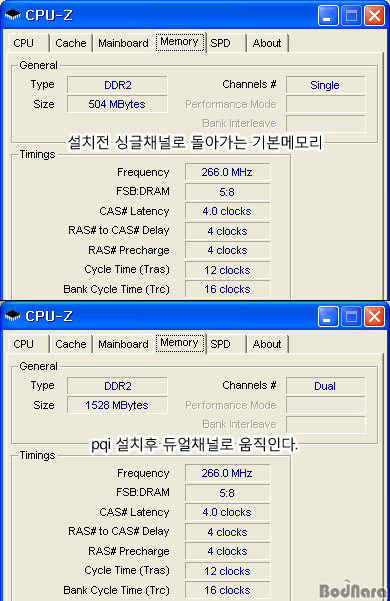Minimize the top CPU-Z window
Viewport: 390px width, 601px height.
click(328, 16)
